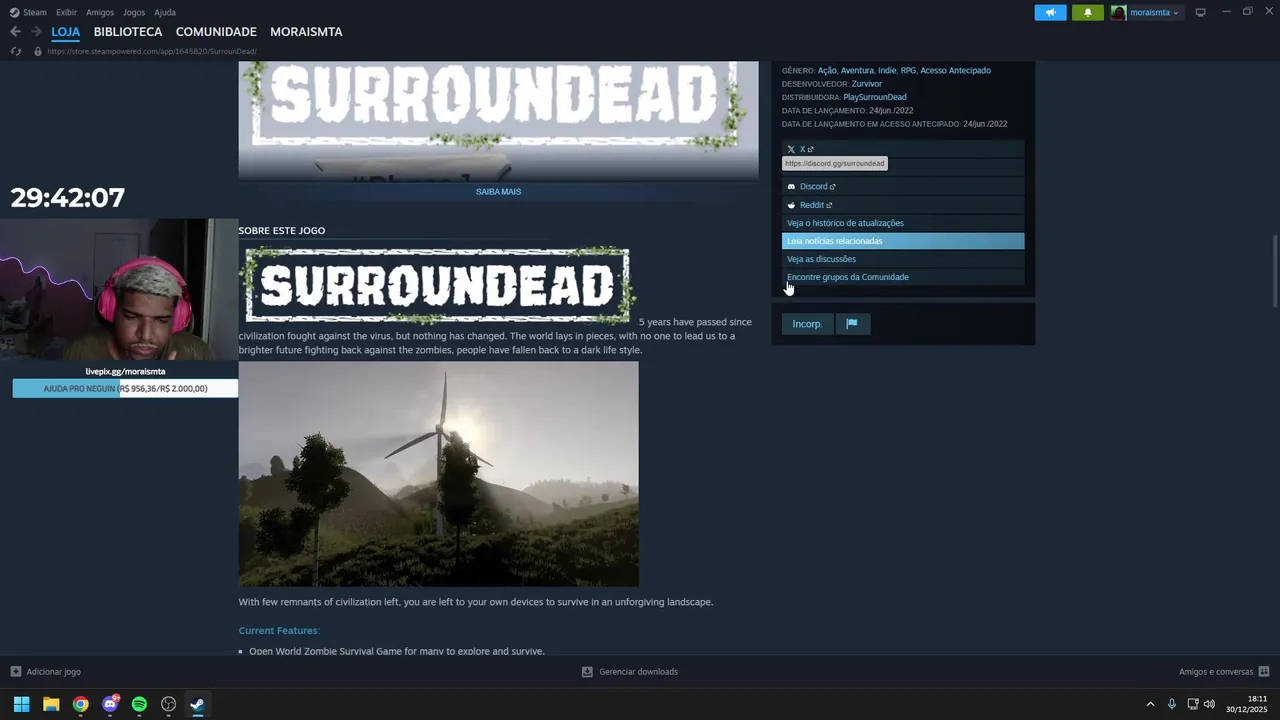Open publisher PlaySurrounDead link

pyautogui.click(x=875, y=97)
